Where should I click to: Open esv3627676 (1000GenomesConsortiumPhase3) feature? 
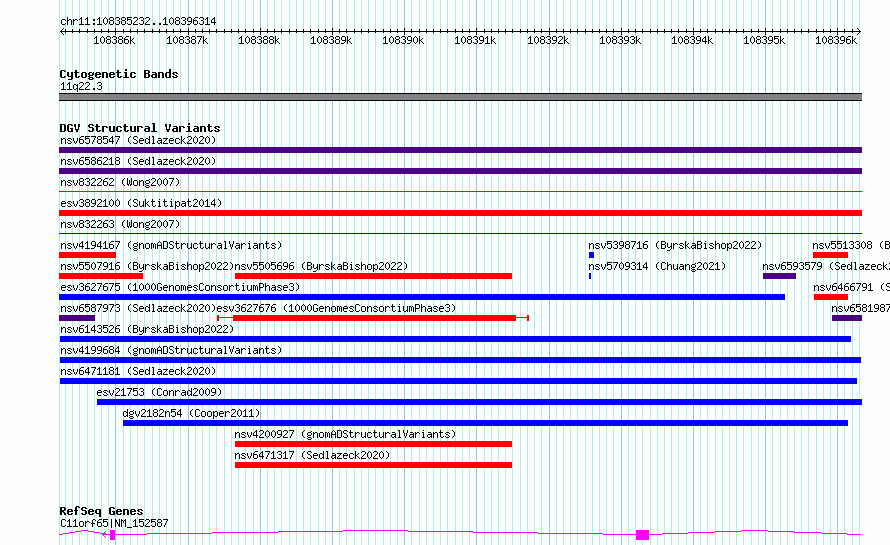point(373,318)
